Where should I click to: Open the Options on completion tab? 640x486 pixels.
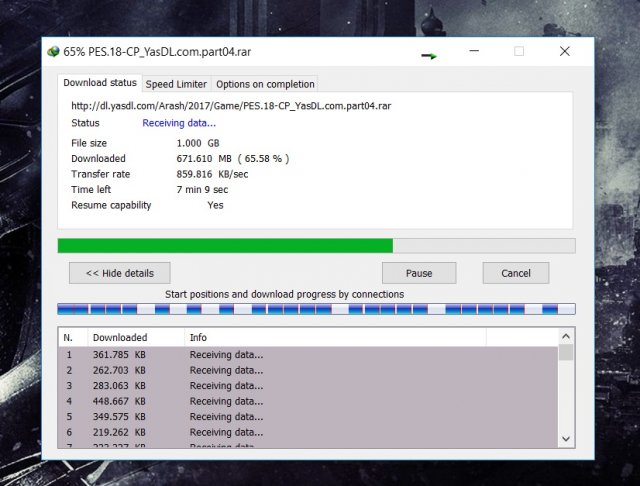(x=265, y=84)
